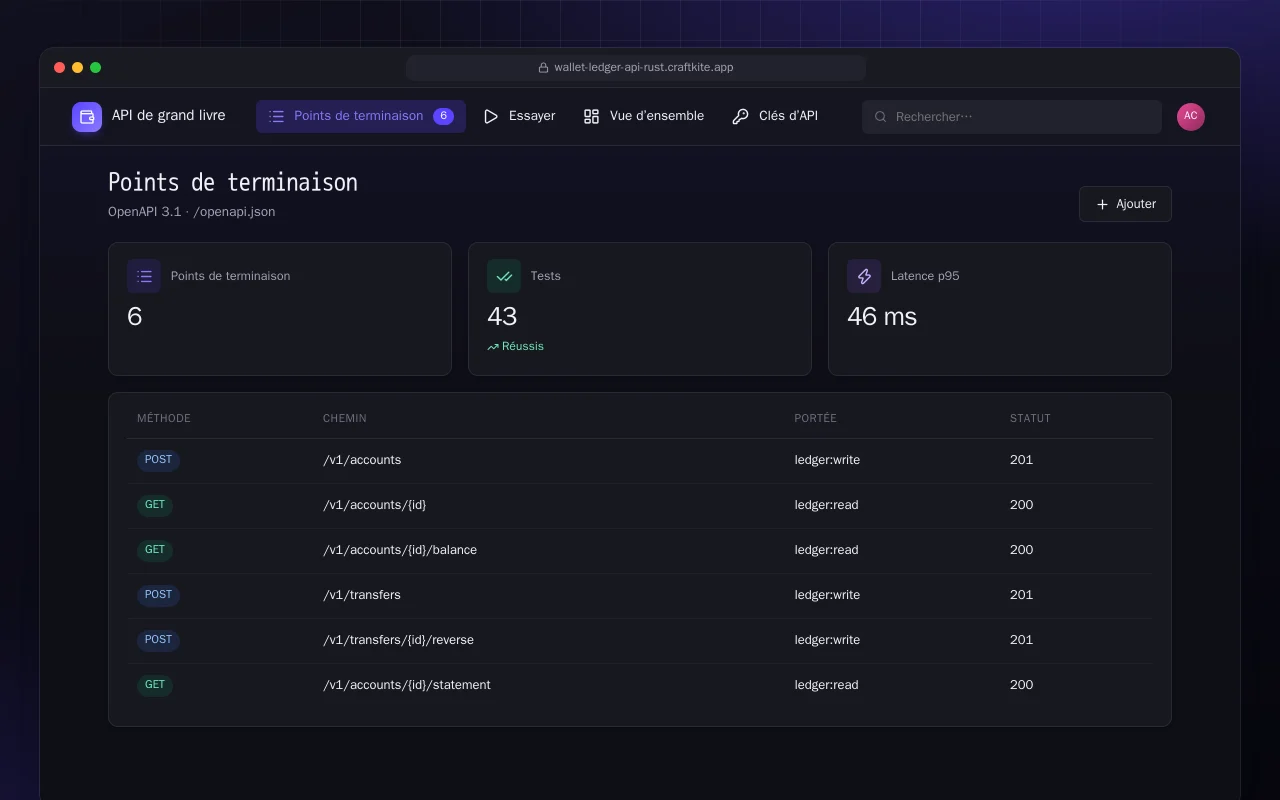Open the /v1/transfers/{id}/reverse path
Viewport: 1280px width, 800px height.
(398, 640)
